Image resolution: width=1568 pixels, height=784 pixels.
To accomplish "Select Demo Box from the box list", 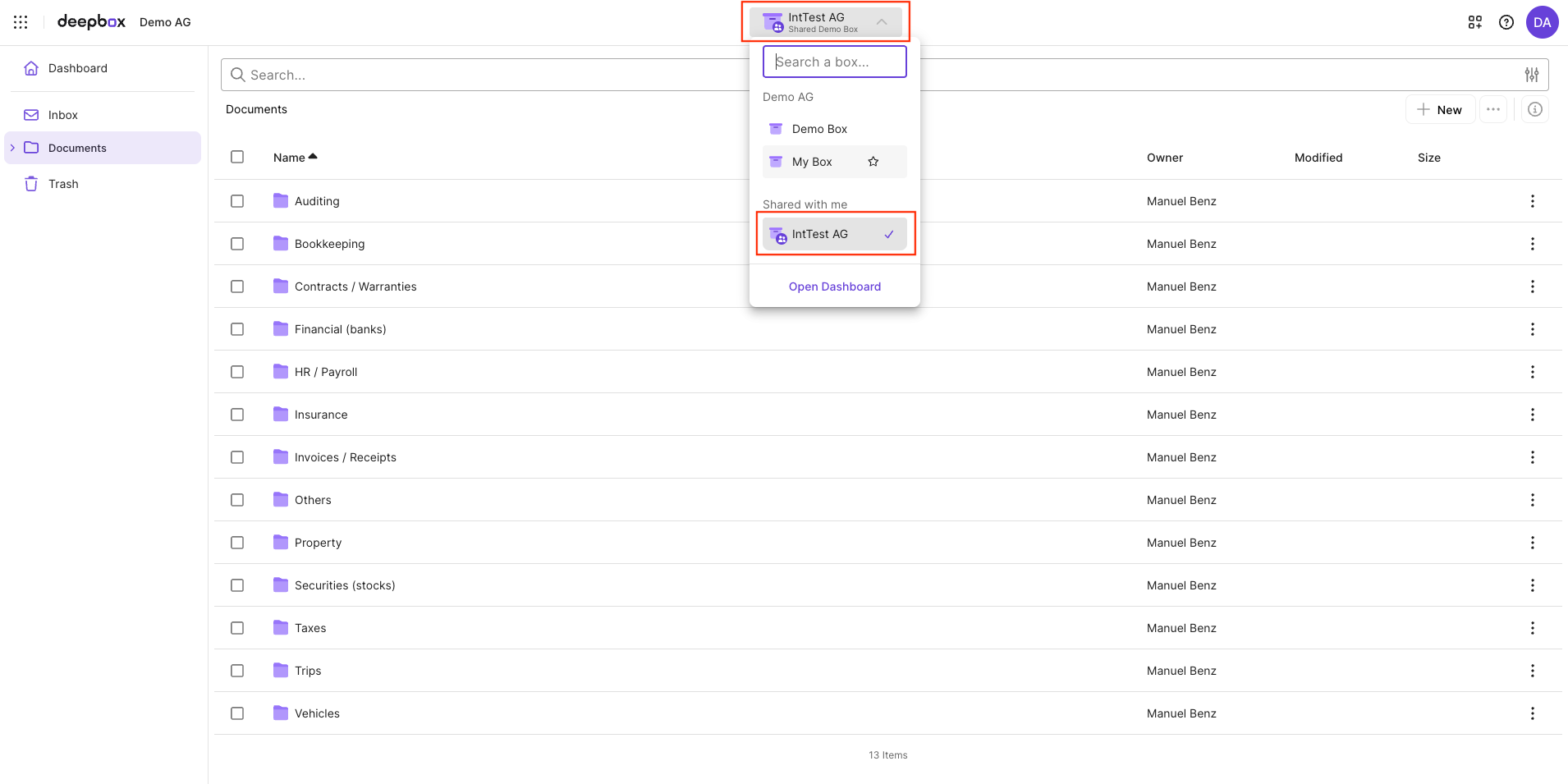I will point(819,129).
